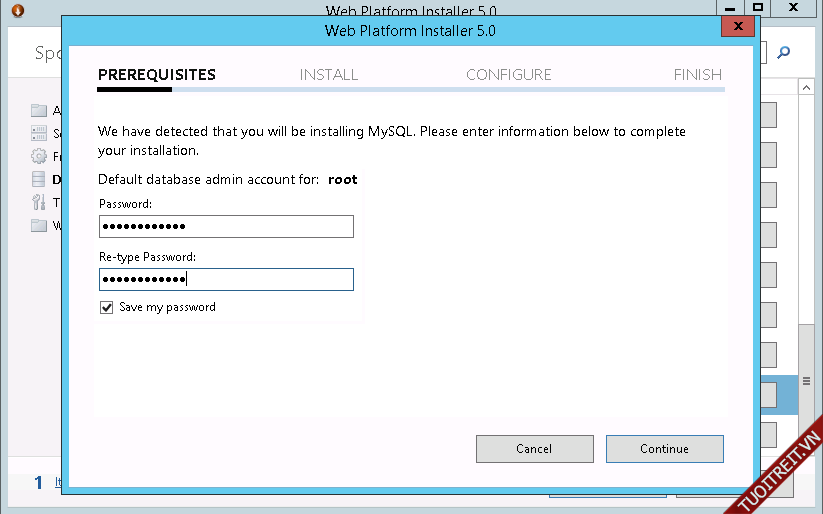Click the tools wrench icon in sidebar
Screen dimensions: 823x514
coord(39,203)
